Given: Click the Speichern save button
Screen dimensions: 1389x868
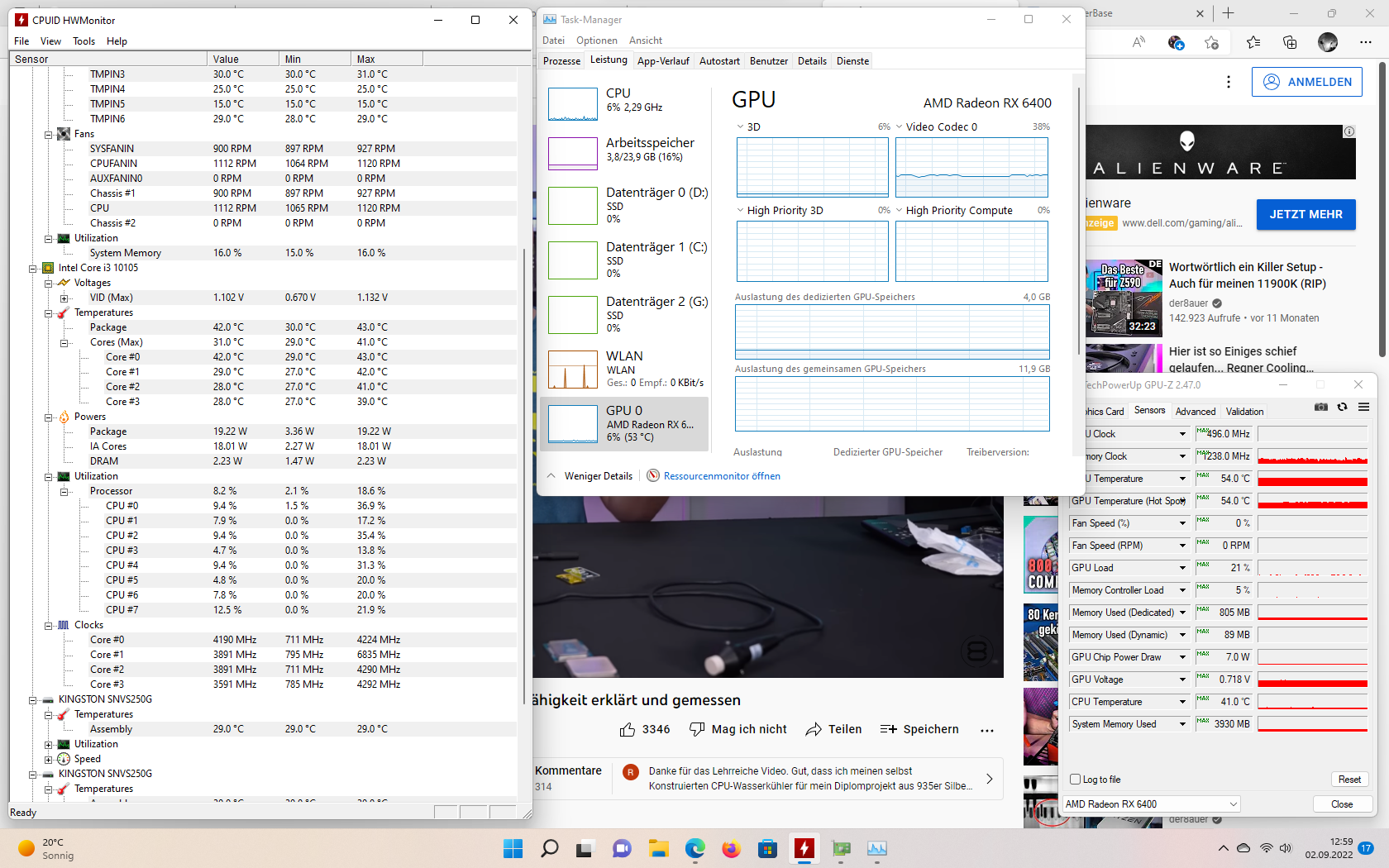Looking at the screenshot, I should [919, 729].
